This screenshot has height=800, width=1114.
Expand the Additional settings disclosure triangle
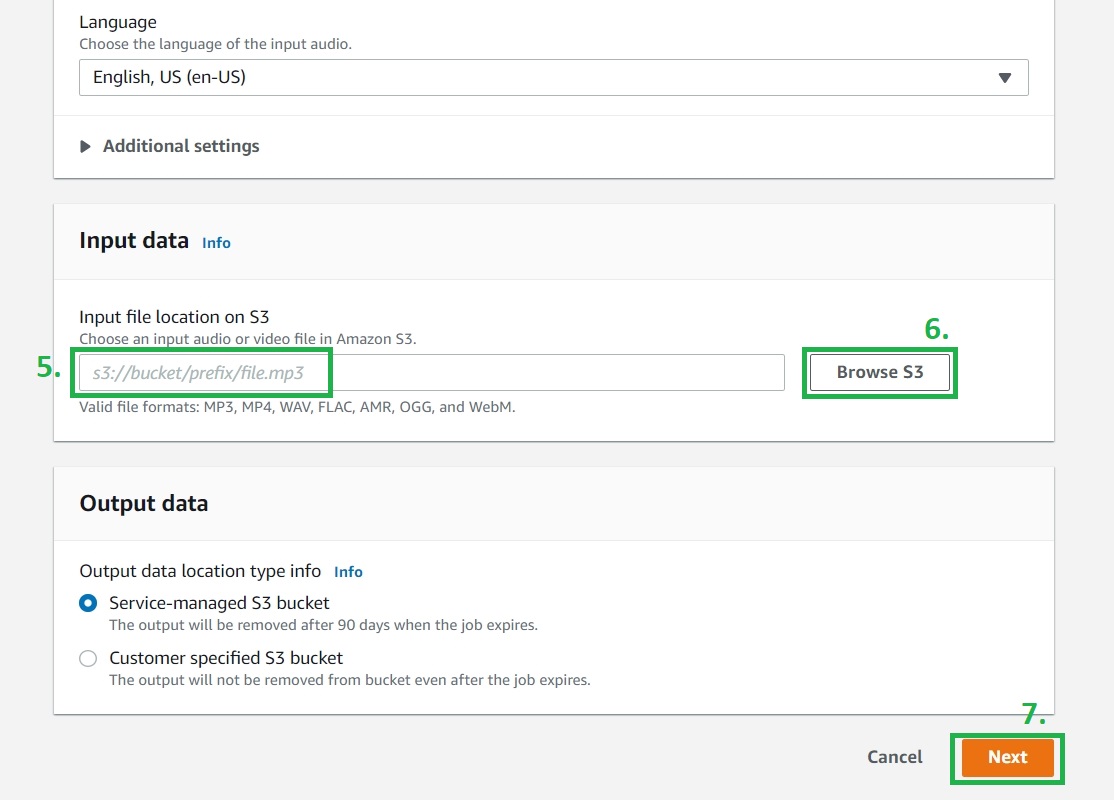coord(85,146)
